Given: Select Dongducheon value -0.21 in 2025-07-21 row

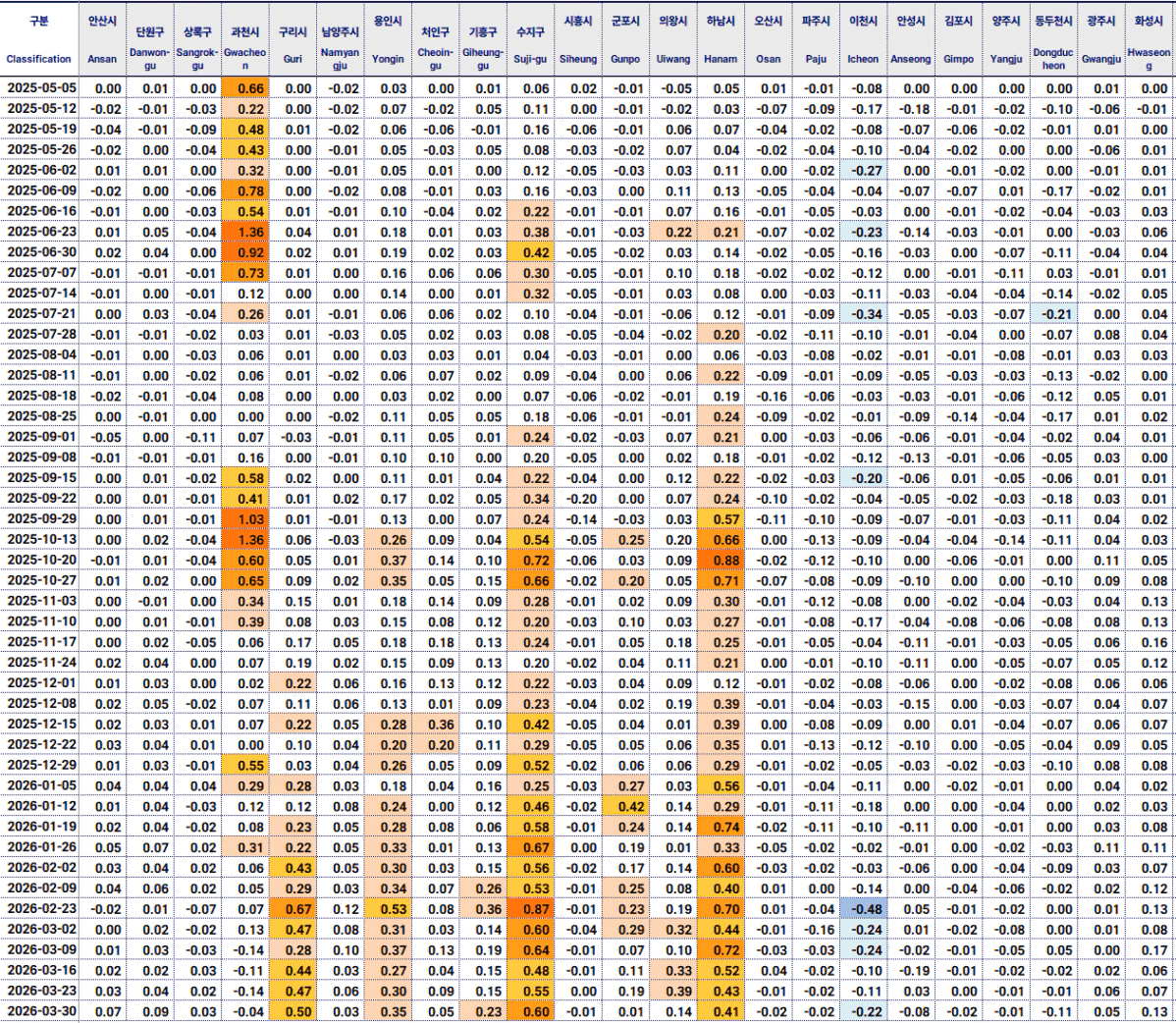Looking at the screenshot, I should click(1053, 314).
